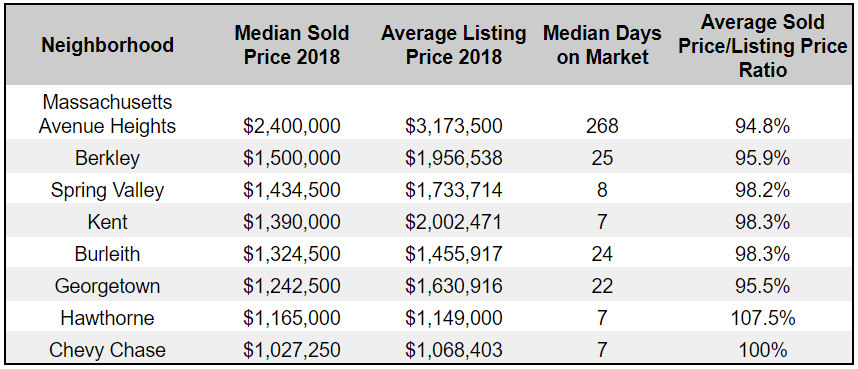Viewport: 858px width, 369px height.
Task: Click the $3,173,500 listing price cell
Action: [x=454, y=126]
